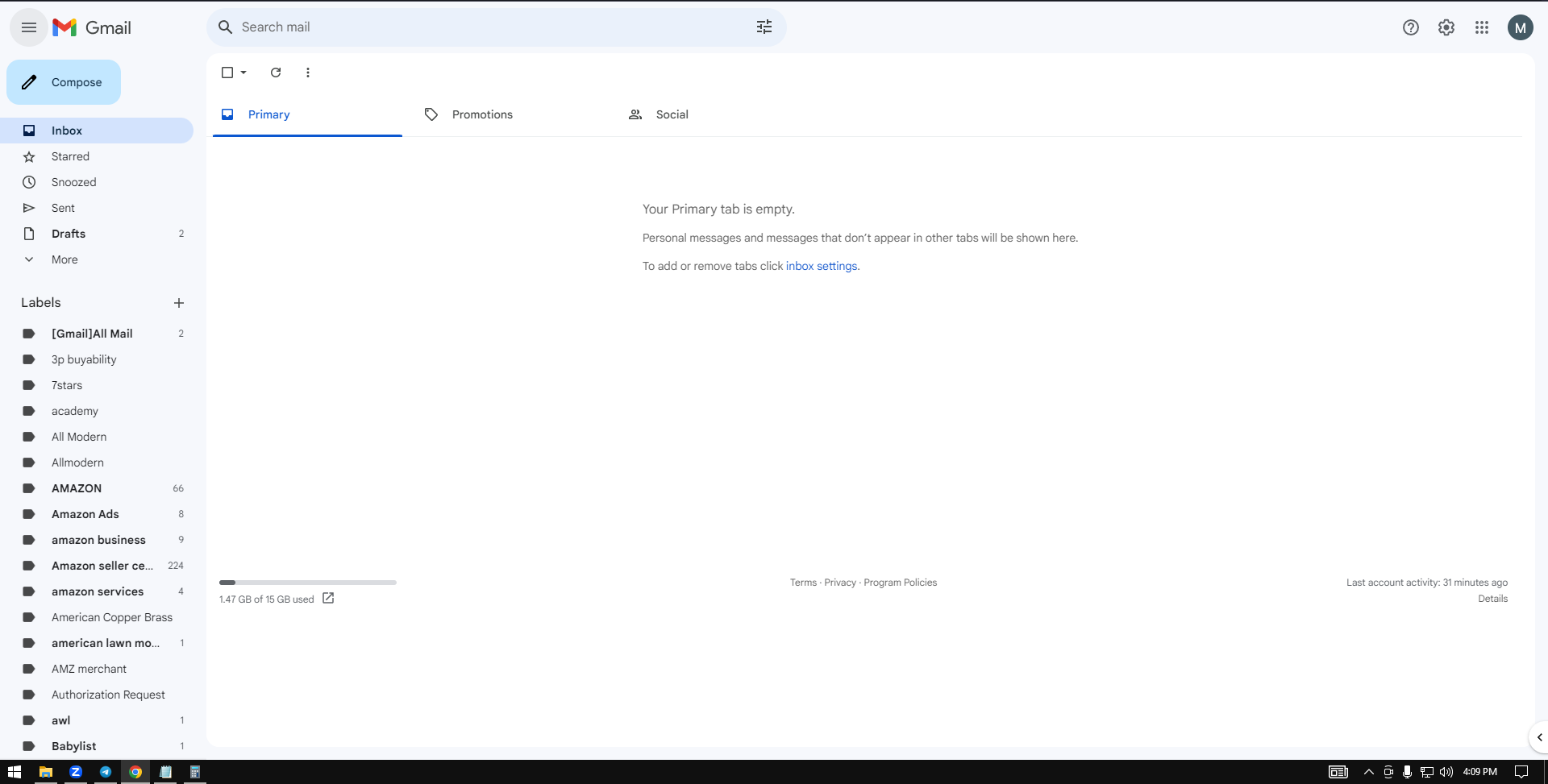Open Zalo app in taskbar
Viewport: 1548px width, 784px height.
click(x=76, y=772)
